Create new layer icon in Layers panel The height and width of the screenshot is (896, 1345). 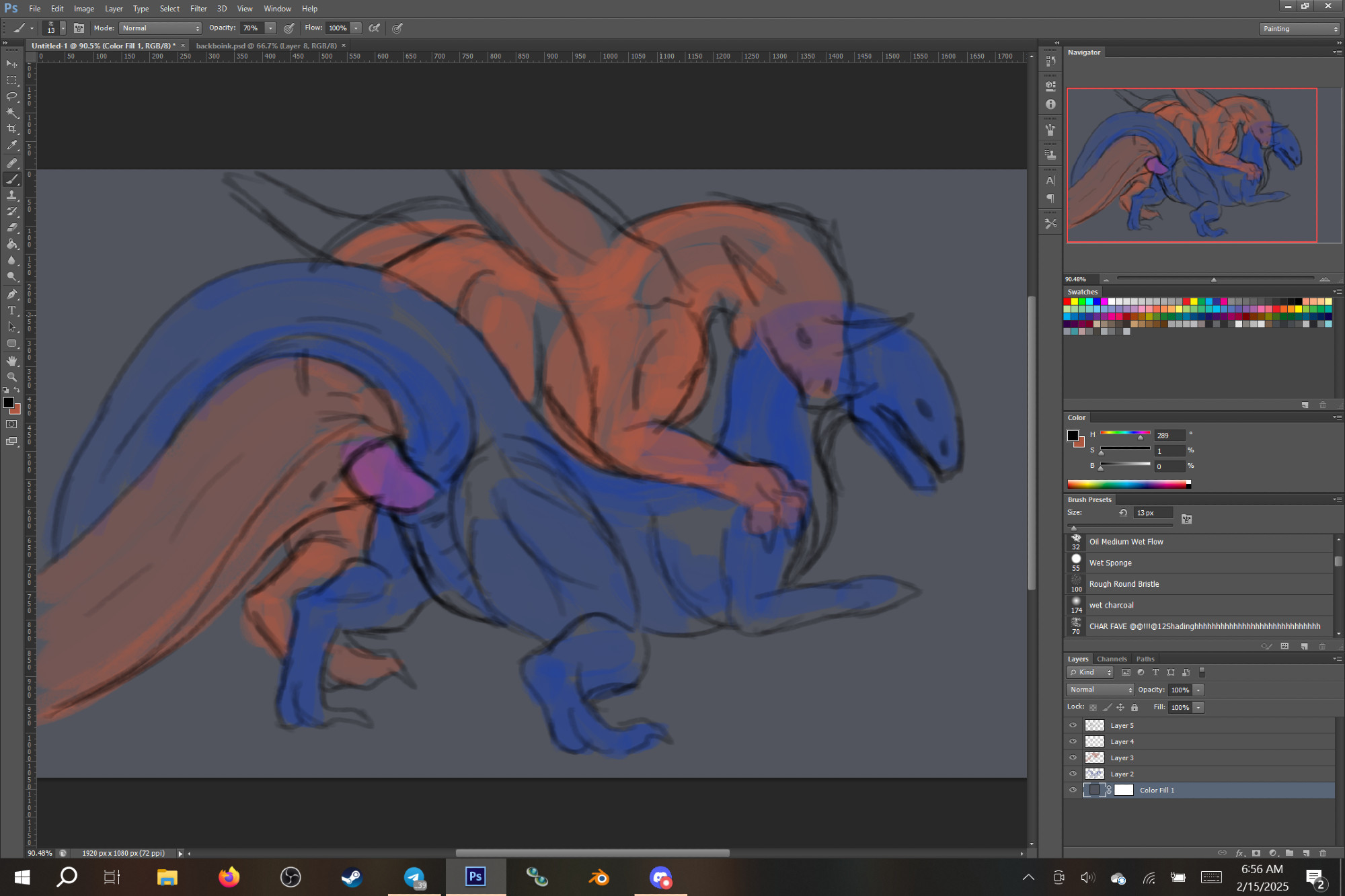(1305, 853)
